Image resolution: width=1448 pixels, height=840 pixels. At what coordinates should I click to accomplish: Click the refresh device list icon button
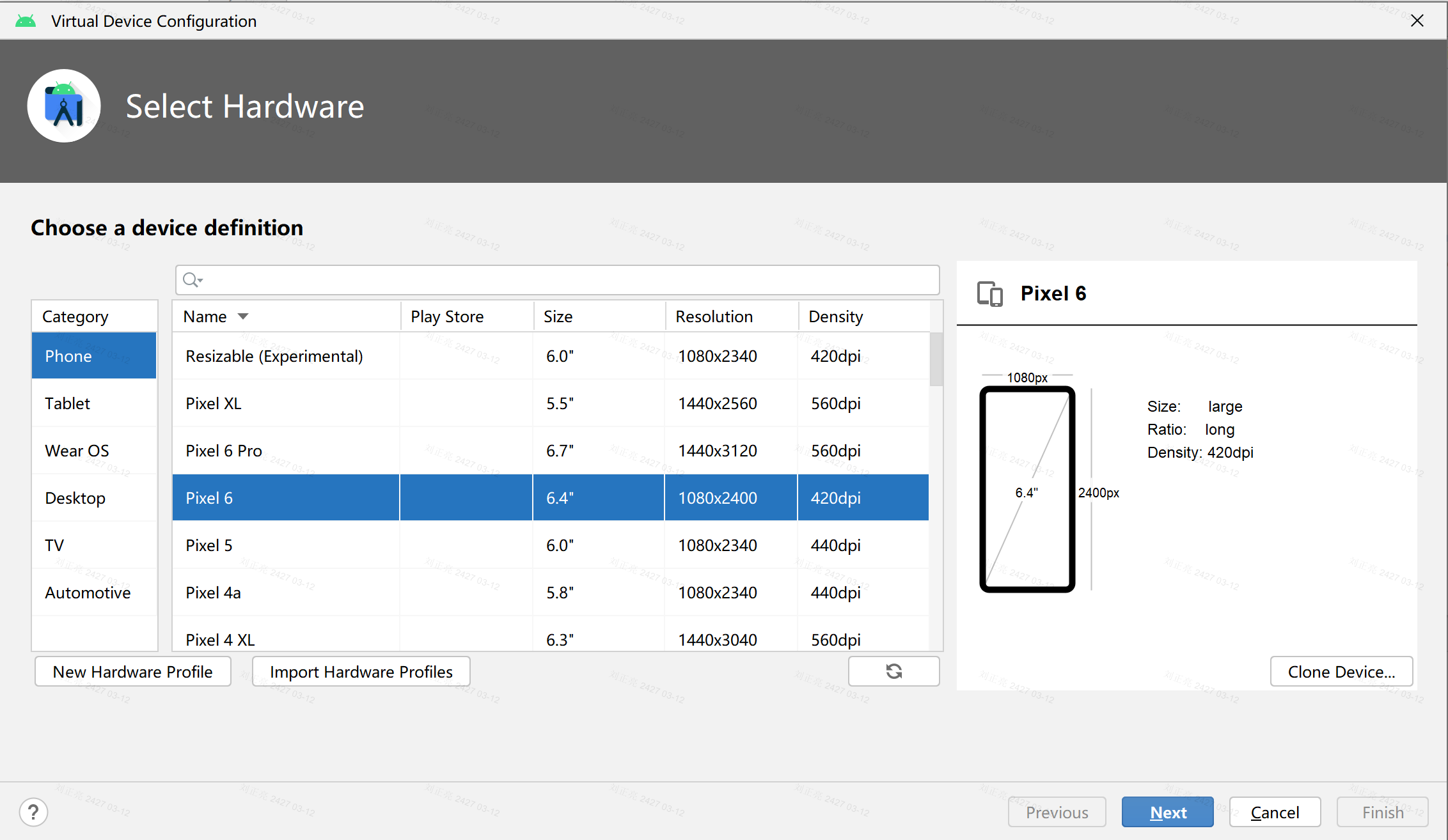pyautogui.click(x=893, y=671)
